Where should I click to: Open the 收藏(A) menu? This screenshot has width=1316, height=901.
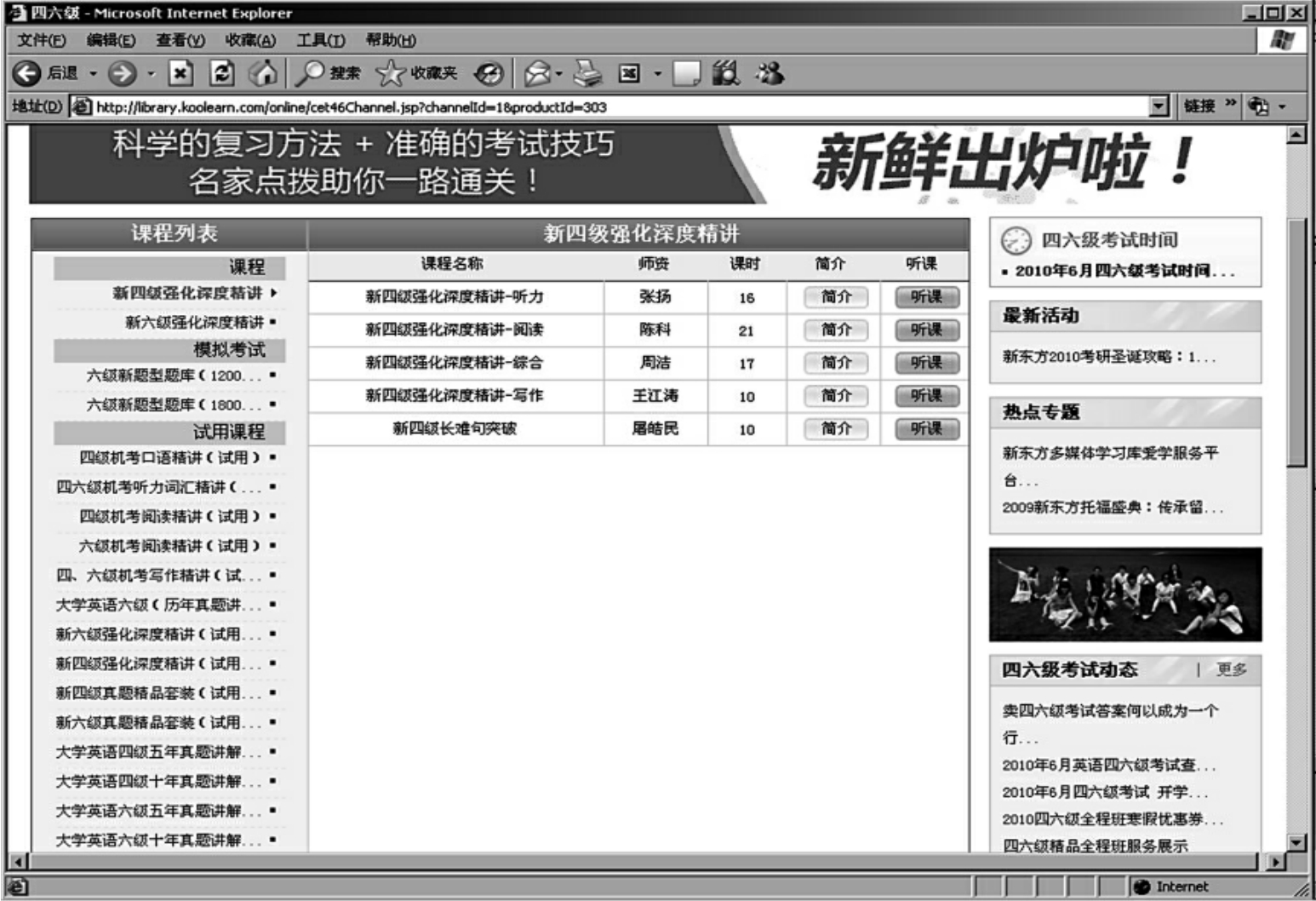[x=250, y=40]
